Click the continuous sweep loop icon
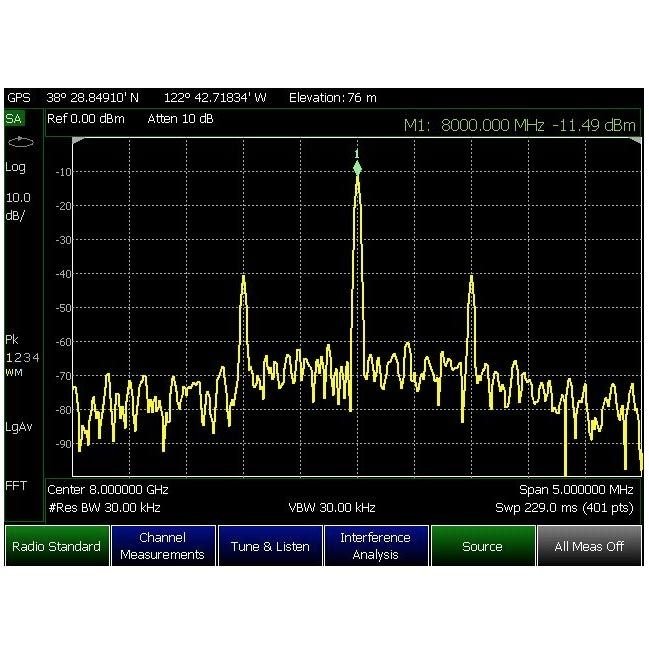 [x=20, y=142]
